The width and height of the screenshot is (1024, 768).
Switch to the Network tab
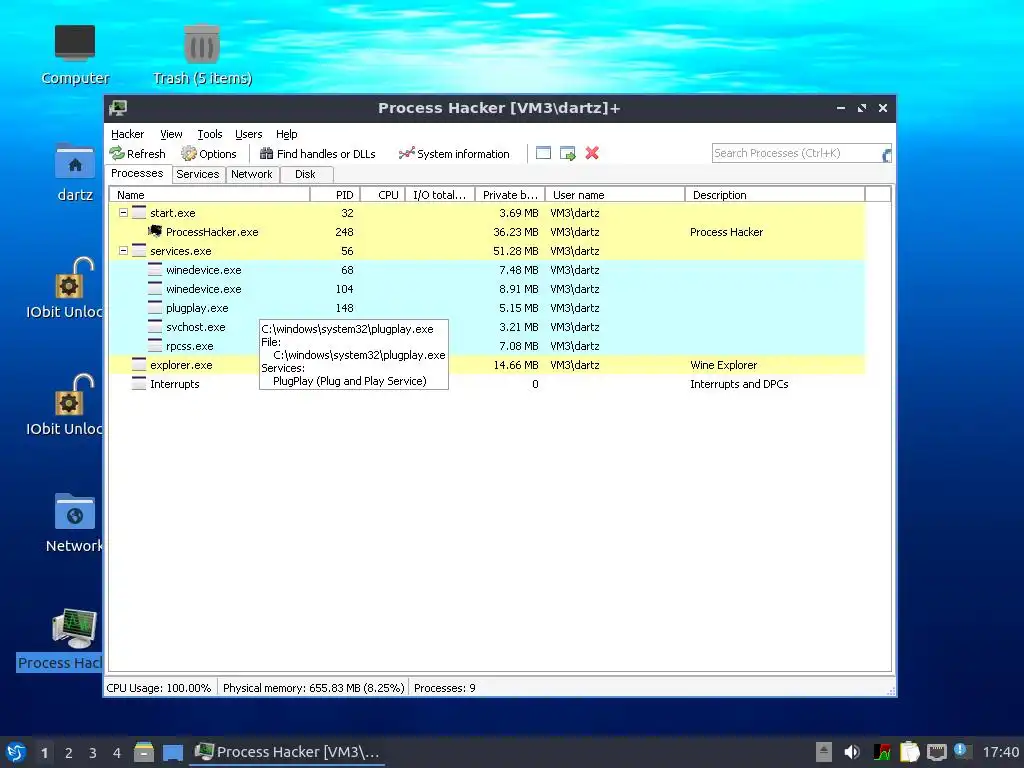[x=252, y=174]
